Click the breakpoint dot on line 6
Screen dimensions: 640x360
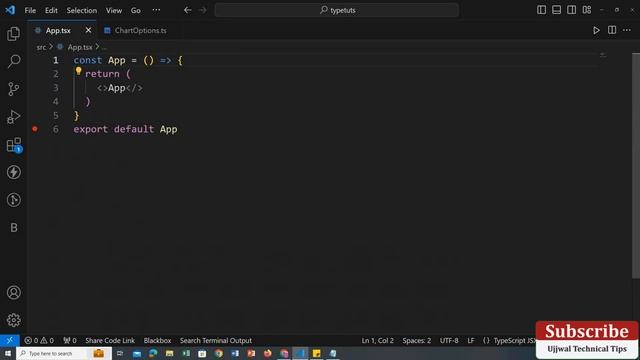(x=35, y=129)
